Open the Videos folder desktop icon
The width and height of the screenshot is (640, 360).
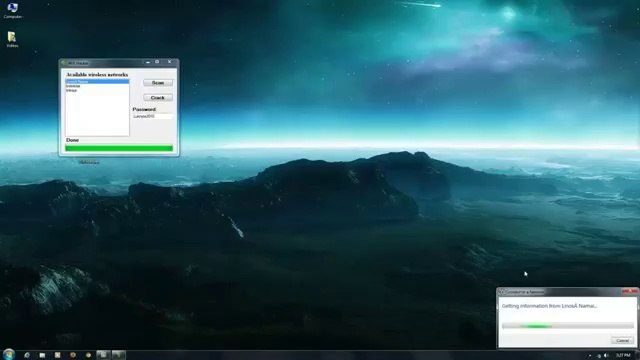tap(12, 40)
